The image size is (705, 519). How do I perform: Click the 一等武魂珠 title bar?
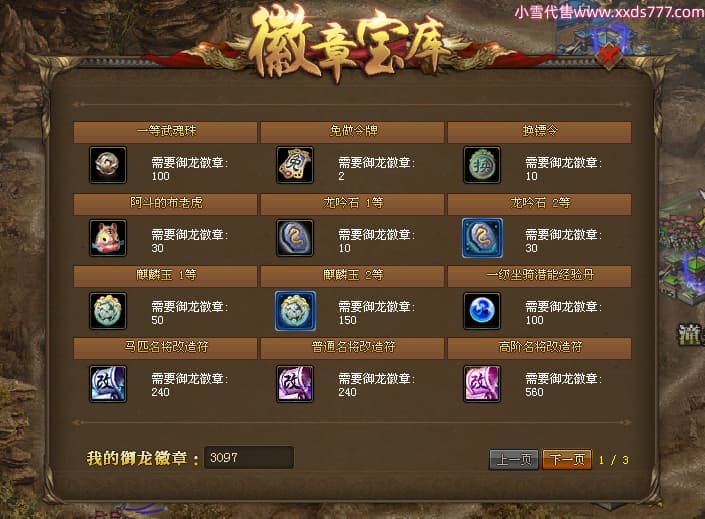click(165, 132)
